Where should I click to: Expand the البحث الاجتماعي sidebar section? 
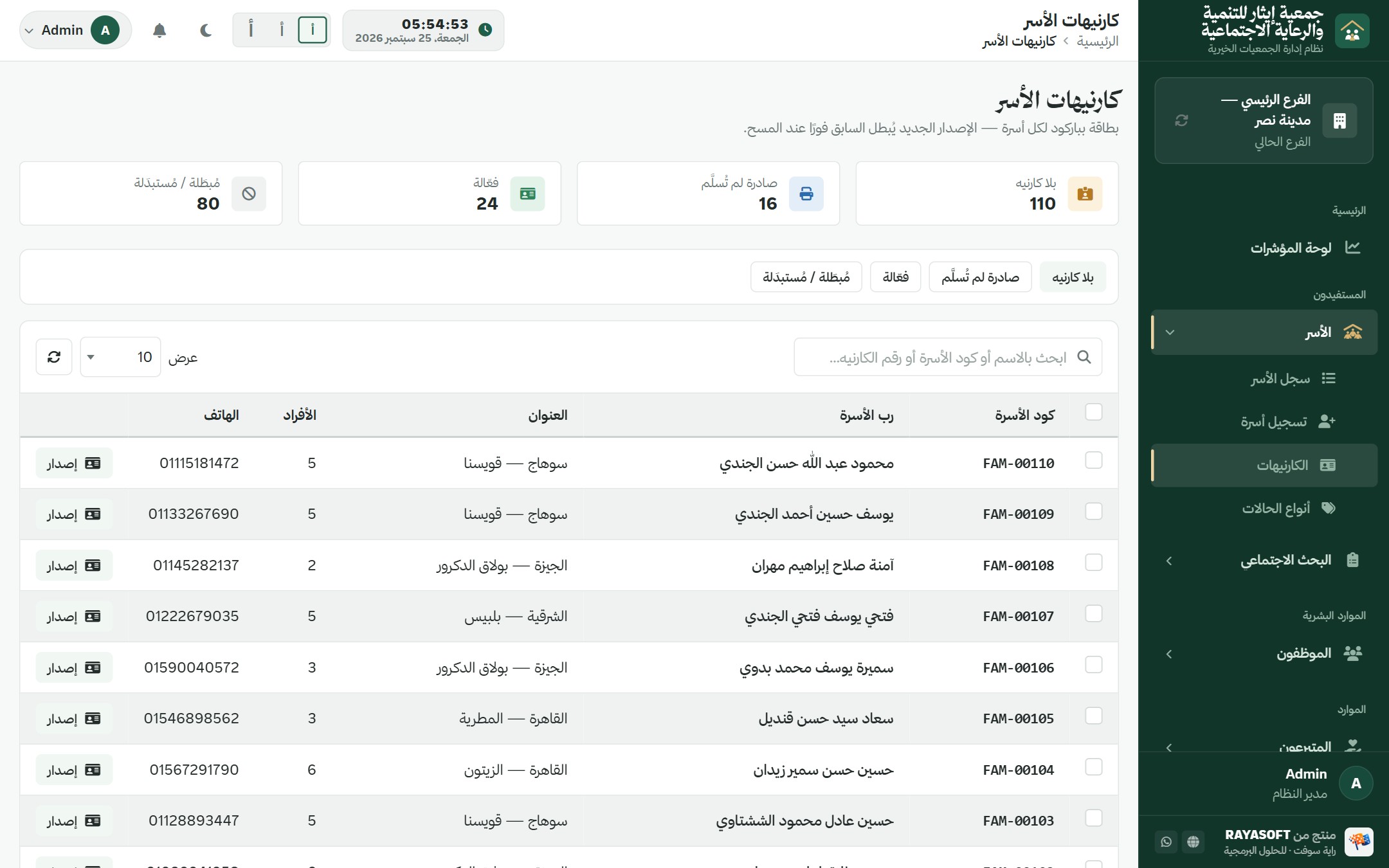(1264, 560)
